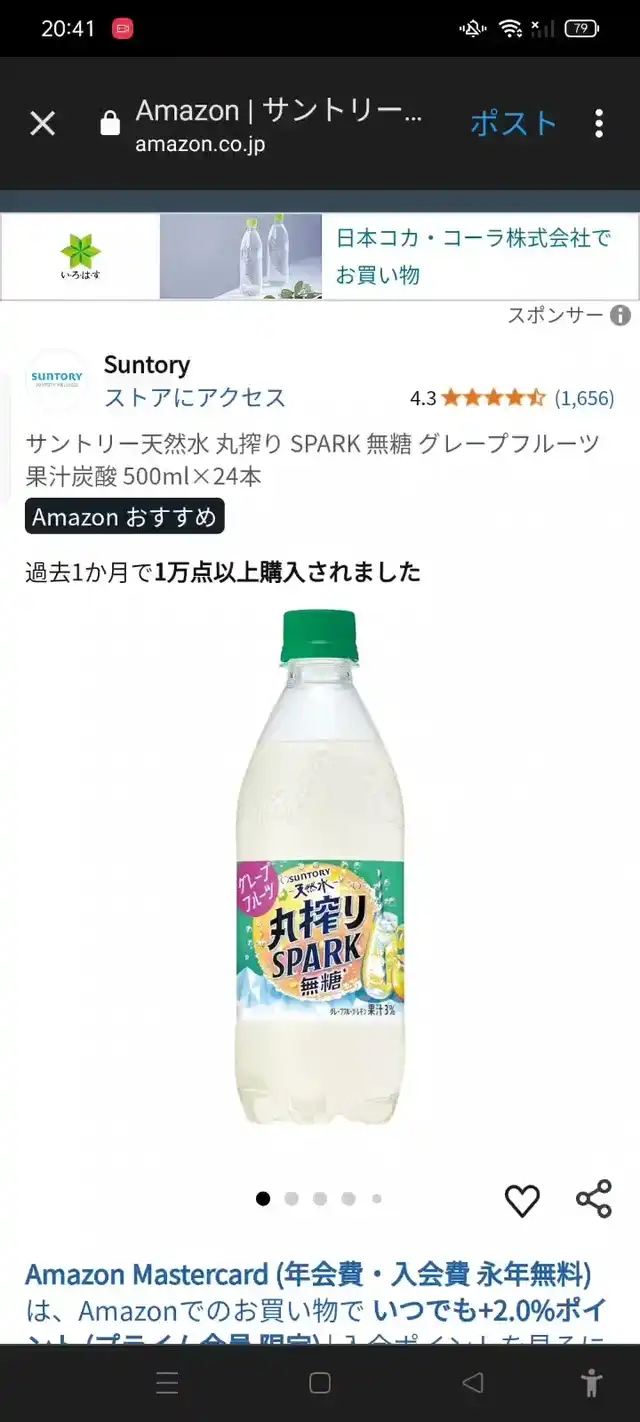View the 1,656 customer reviews count
This screenshot has width=640, height=1422.
coord(584,398)
